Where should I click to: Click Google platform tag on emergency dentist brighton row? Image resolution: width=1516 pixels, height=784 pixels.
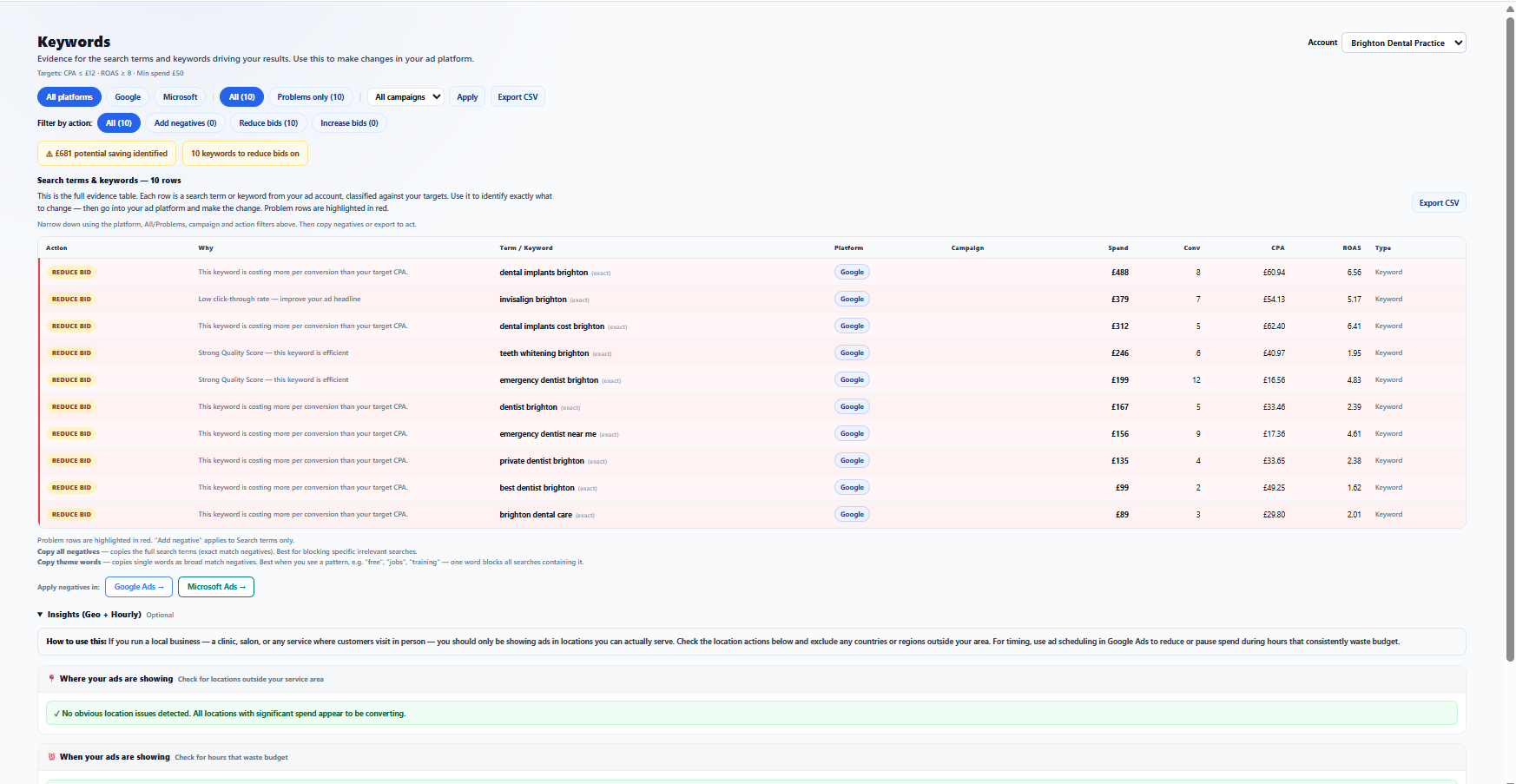click(x=852, y=380)
